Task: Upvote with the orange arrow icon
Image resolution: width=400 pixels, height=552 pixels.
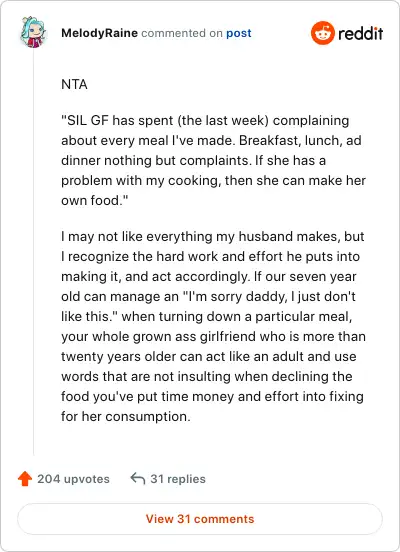Action: (25, 478)
